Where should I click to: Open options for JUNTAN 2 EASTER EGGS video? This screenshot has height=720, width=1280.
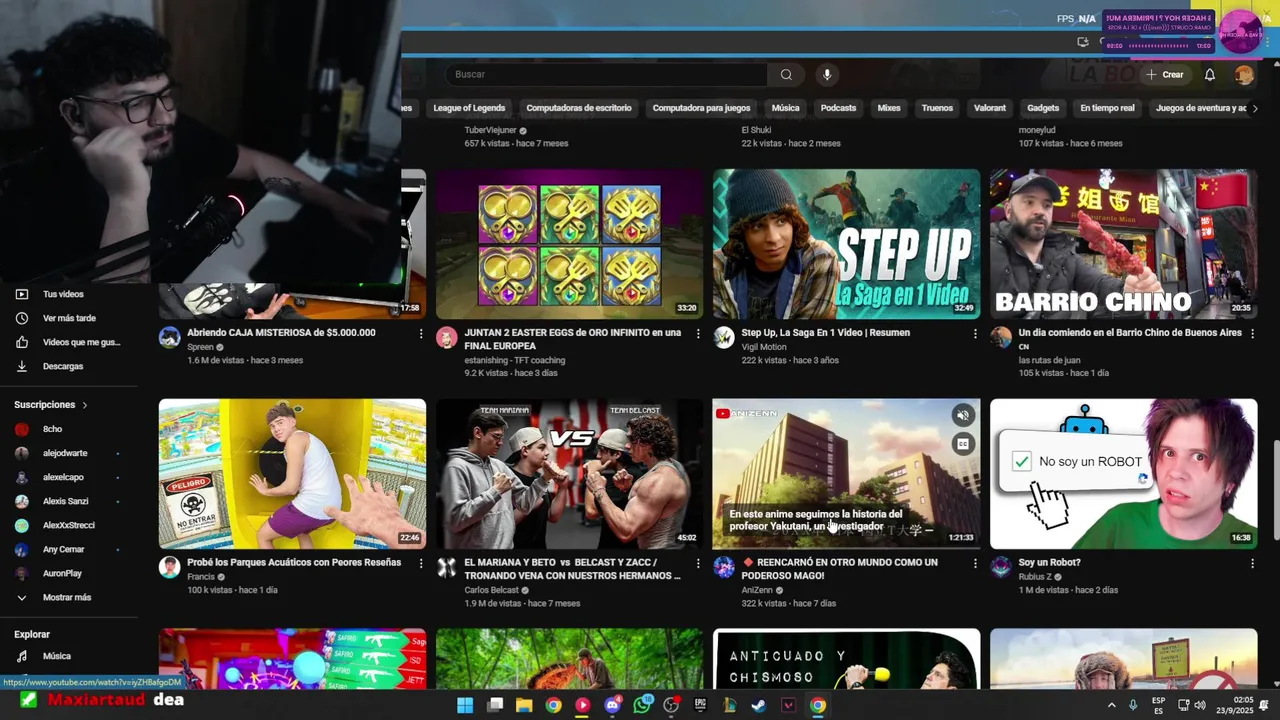[698, 334]
